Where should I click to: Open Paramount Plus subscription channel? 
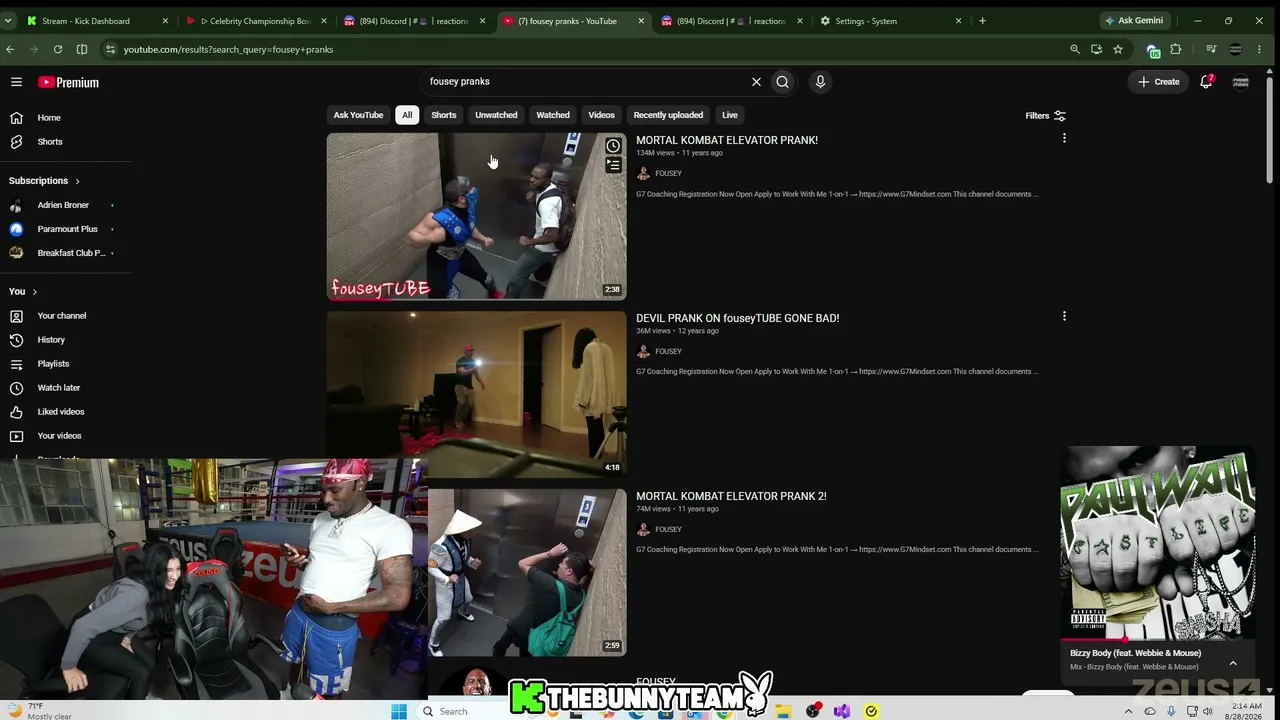click(66, 229)
